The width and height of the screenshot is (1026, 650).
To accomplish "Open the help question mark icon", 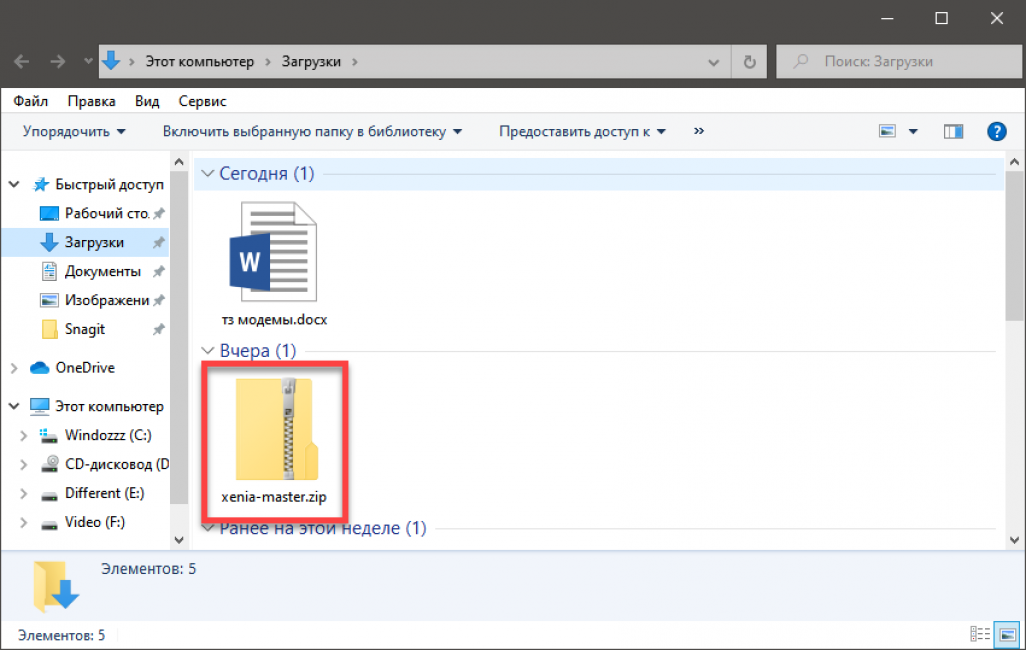I will [996, 131].
